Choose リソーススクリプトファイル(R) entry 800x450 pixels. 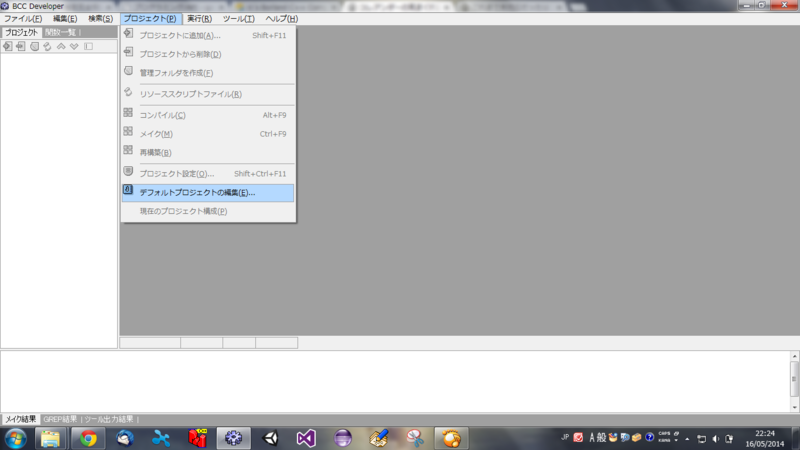point(208,94)
